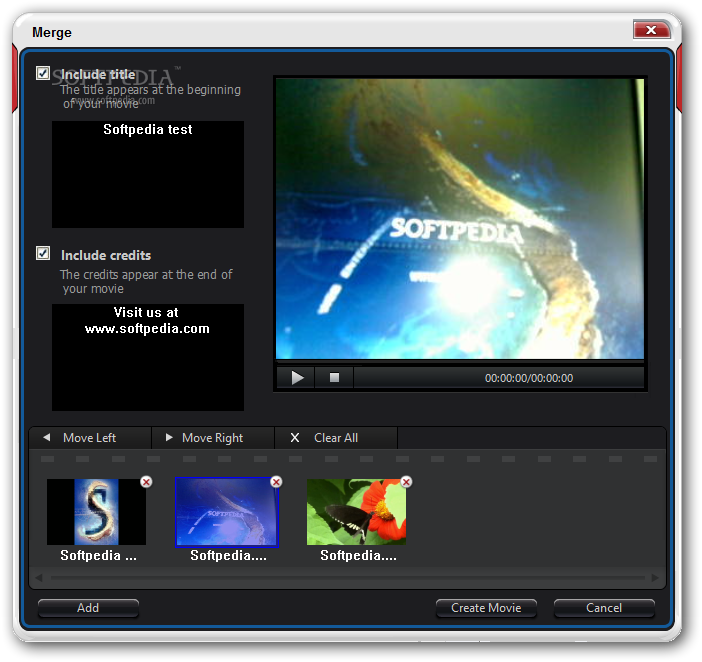Uncheck the Include credits checkbox
702x662 pixels.
pyautogui.click(x=43, y=253)
